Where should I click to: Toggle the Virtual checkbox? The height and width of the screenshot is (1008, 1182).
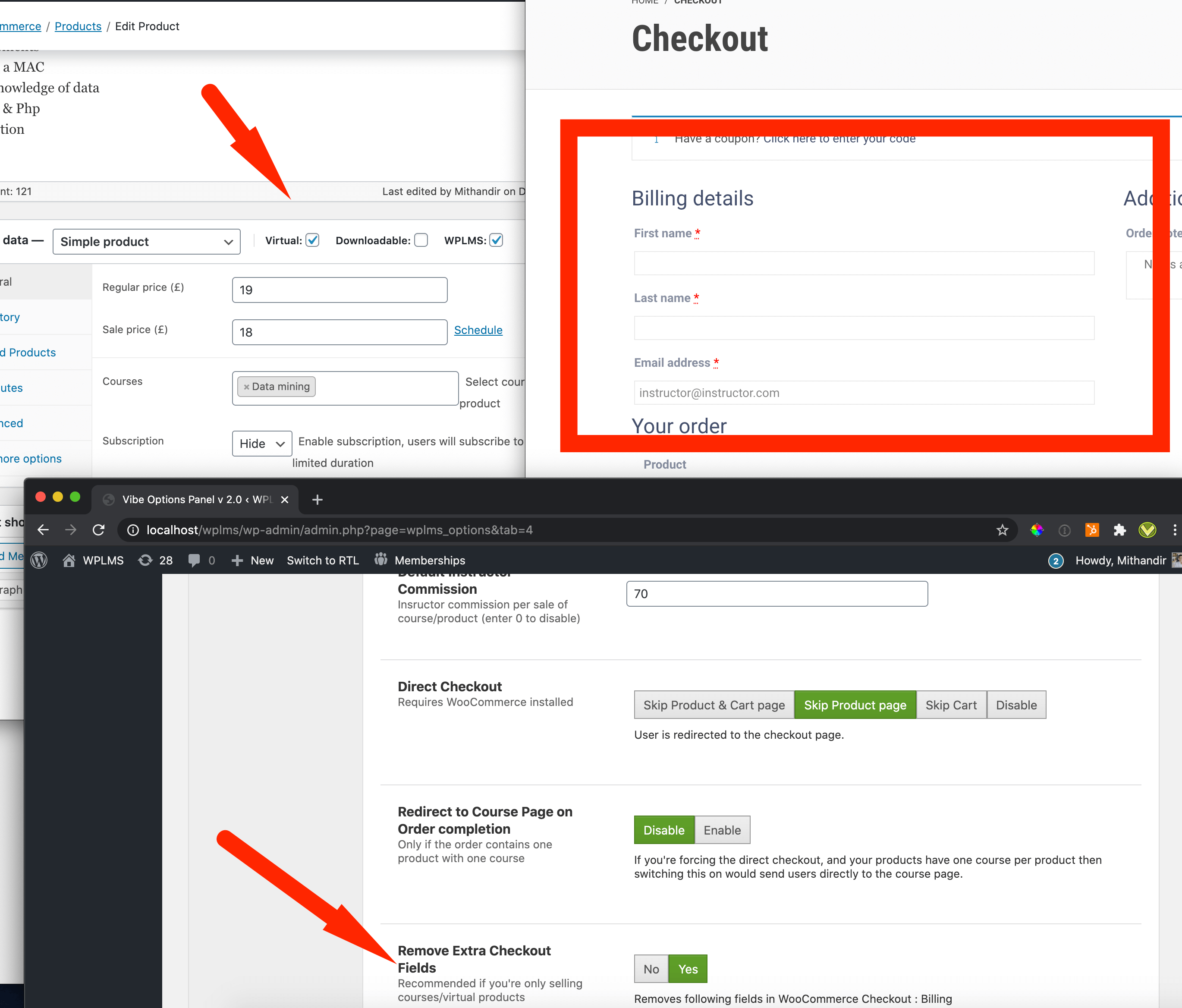tap(312, 240)
